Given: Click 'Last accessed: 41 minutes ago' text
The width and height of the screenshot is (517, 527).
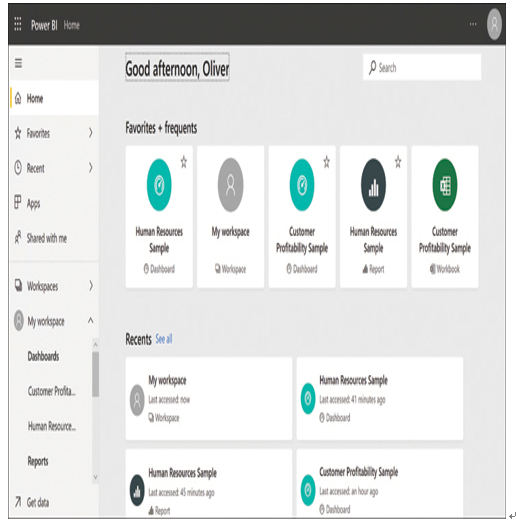Looking at the screenshot, I should (352, 400).
